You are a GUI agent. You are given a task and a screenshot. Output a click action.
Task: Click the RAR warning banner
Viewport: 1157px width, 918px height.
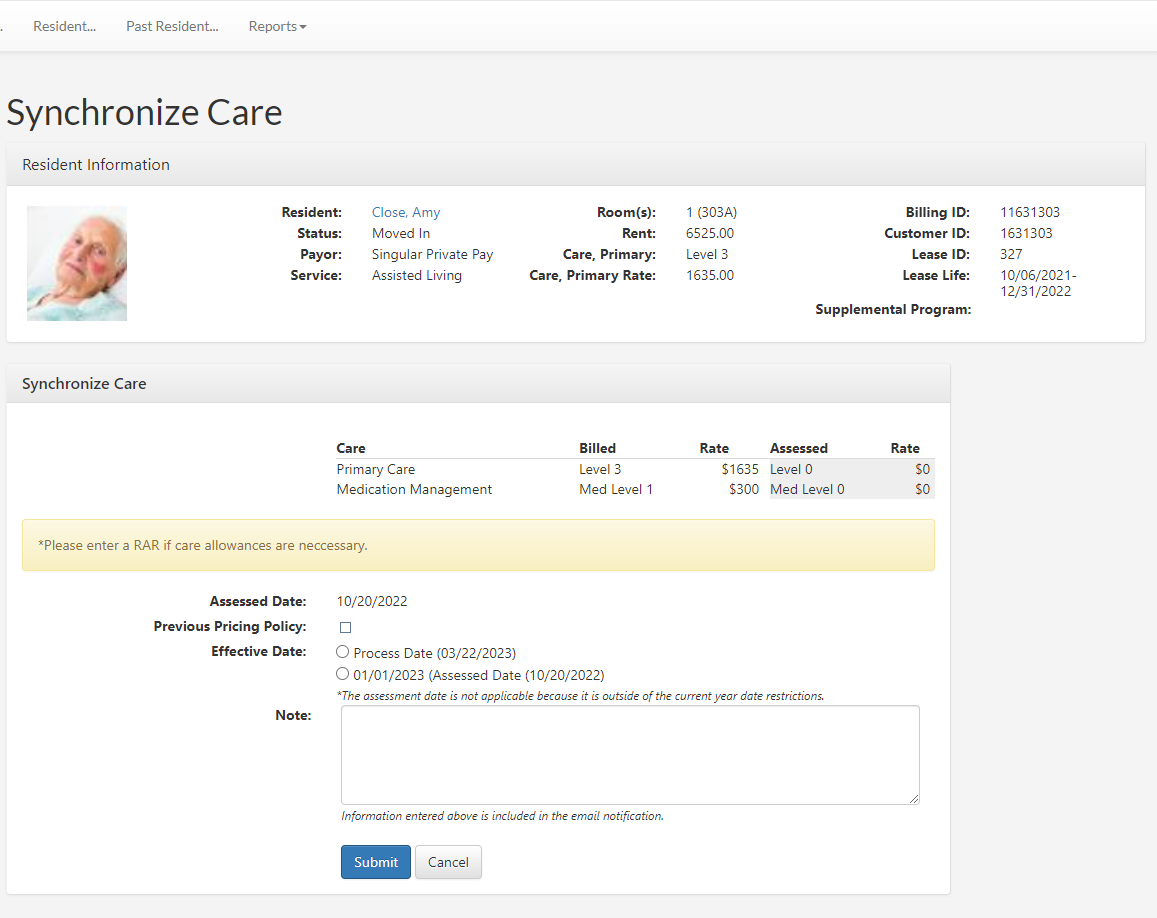[x=478, y=545]
